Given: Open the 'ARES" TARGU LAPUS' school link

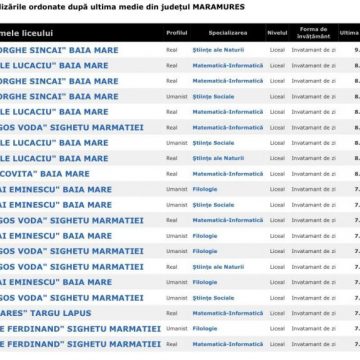Looking at the screenshot, I should tap(46, 313).
